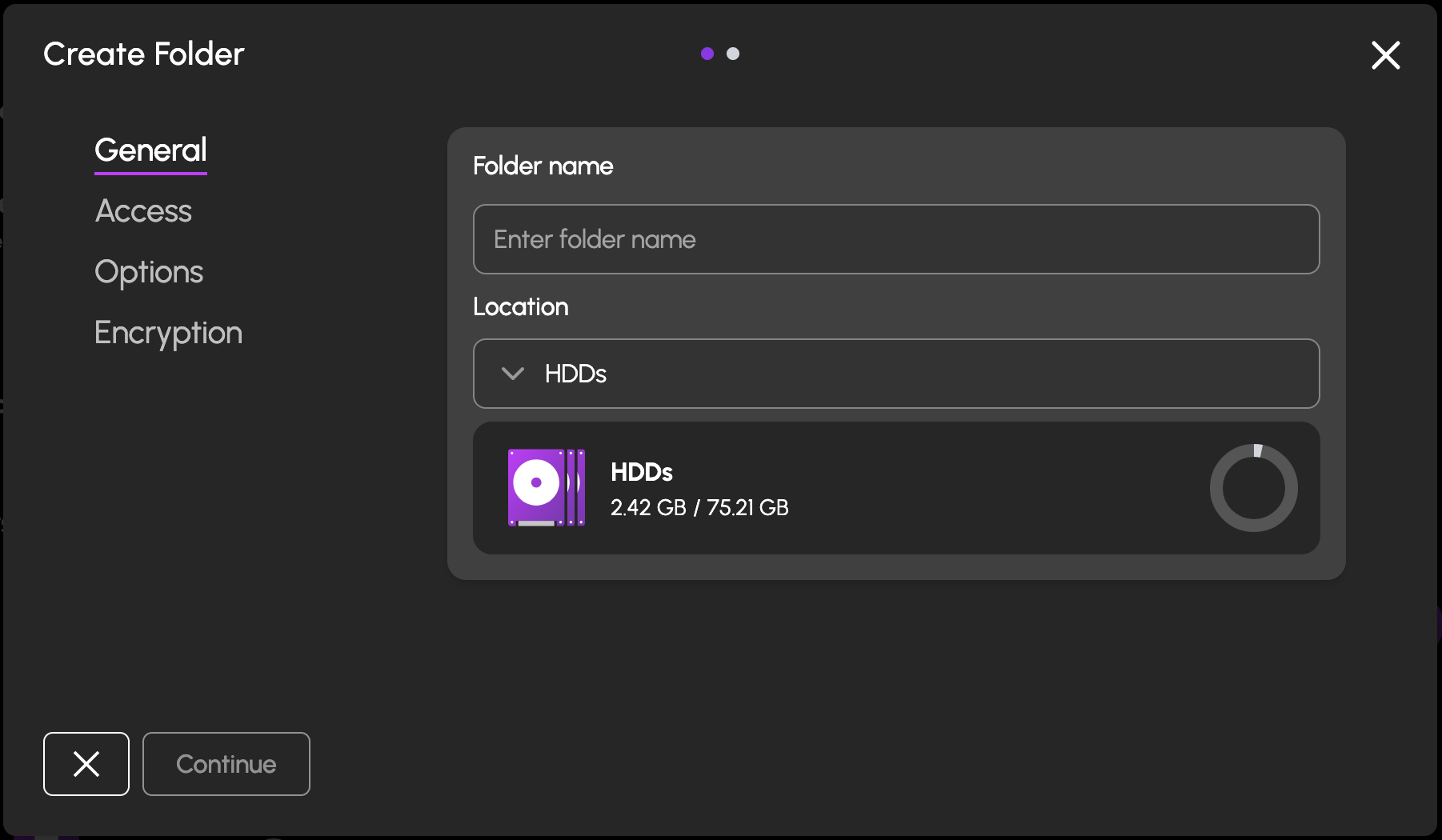Image resolution: width=1442 pixels, height=840 pixels.
Task: Switch to the General tab
Action: (150, 150)
